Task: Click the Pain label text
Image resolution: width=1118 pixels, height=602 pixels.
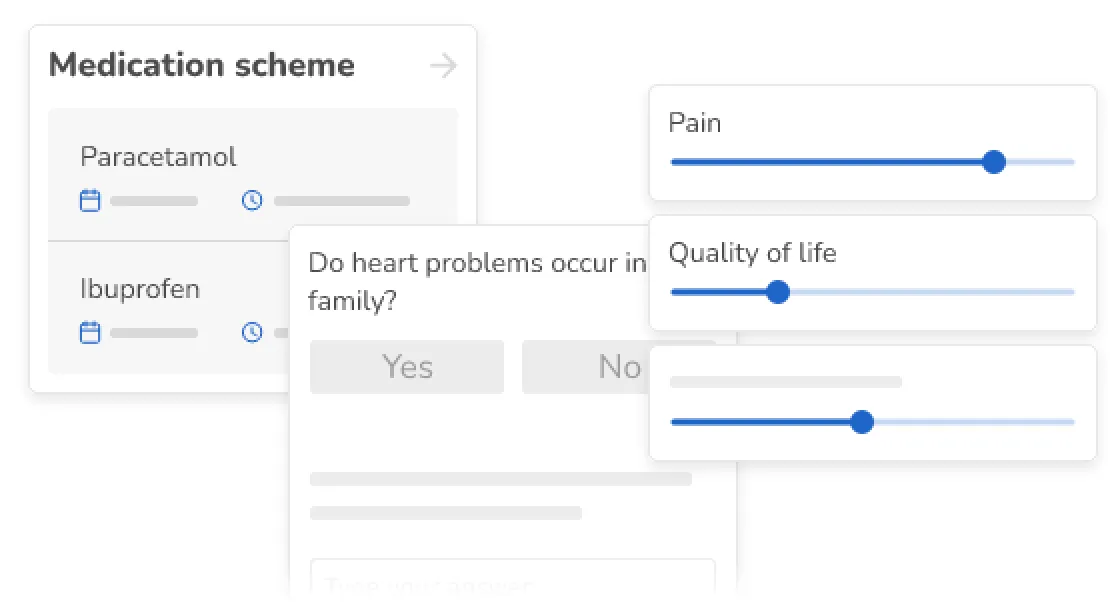Action: click(694, 123)
